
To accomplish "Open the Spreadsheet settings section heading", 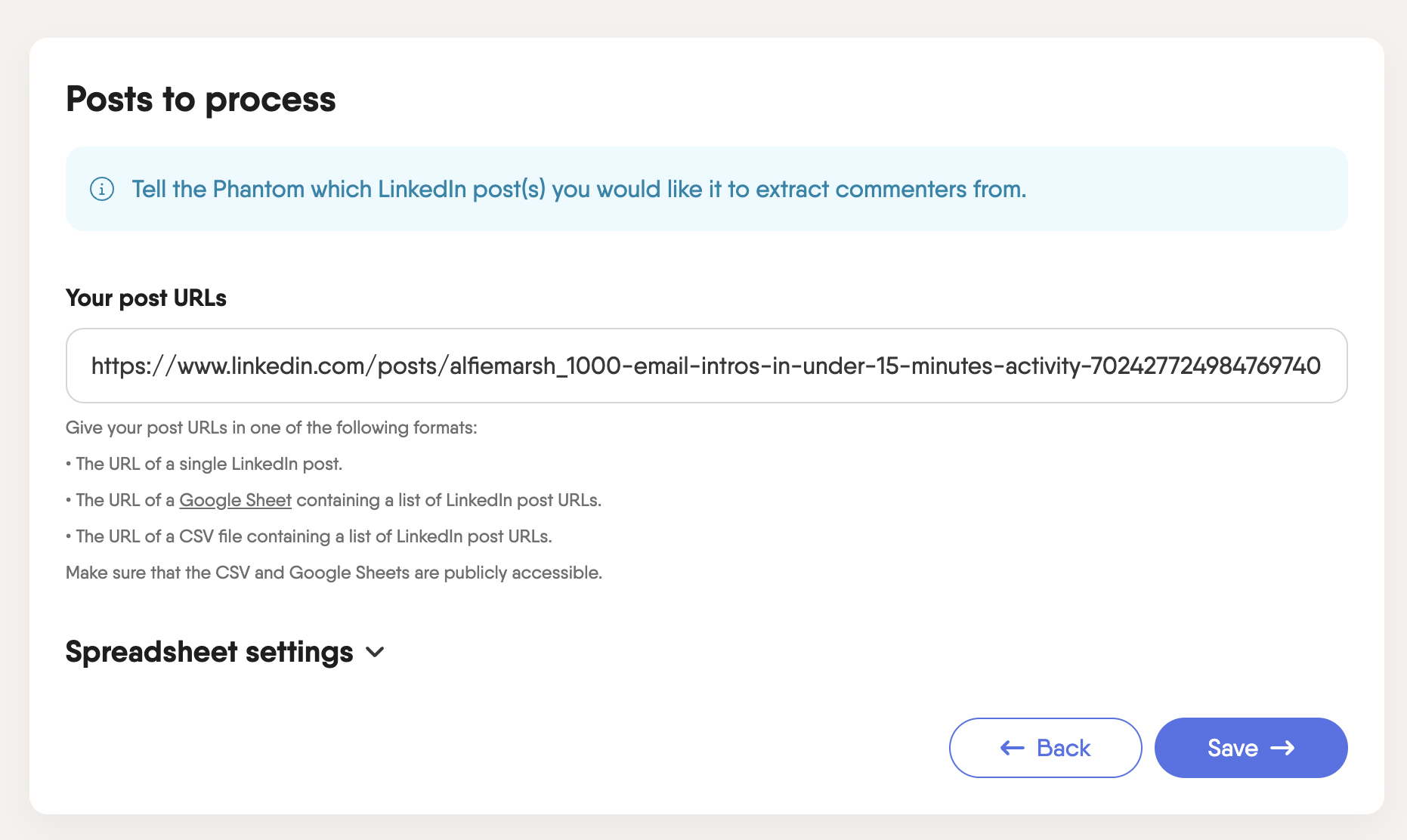I will click(209, 652).
